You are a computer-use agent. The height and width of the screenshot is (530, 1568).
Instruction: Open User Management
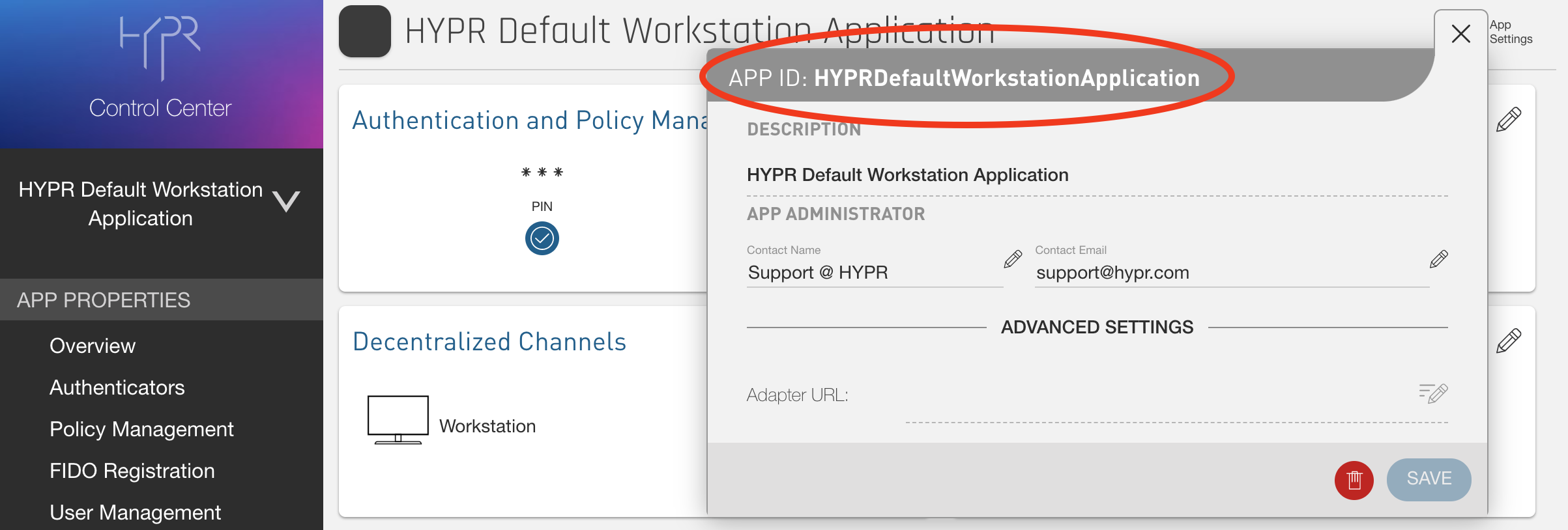136,512
